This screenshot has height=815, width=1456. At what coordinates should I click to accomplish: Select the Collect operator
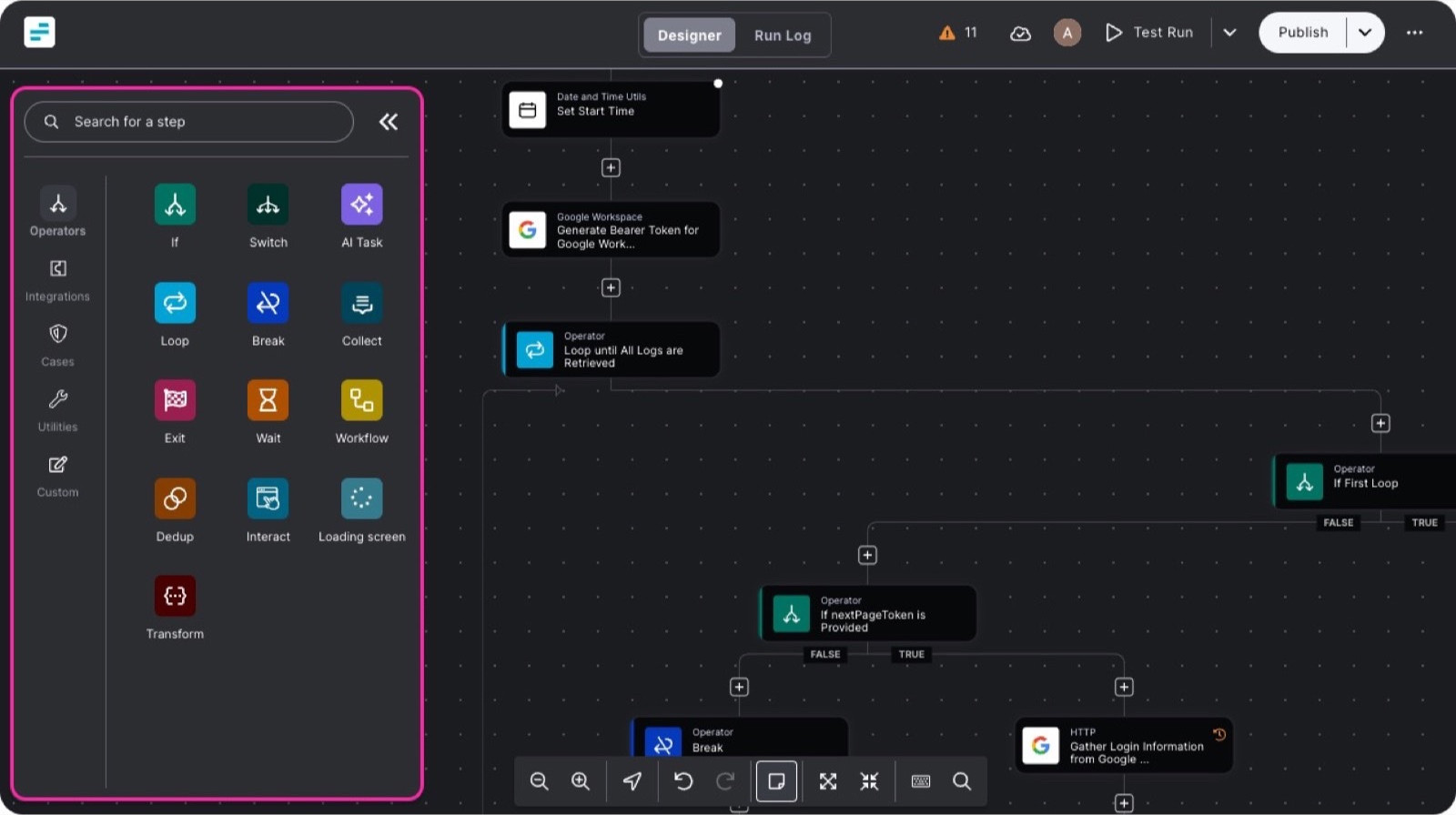pyautogui.click(x=361, y=303)
